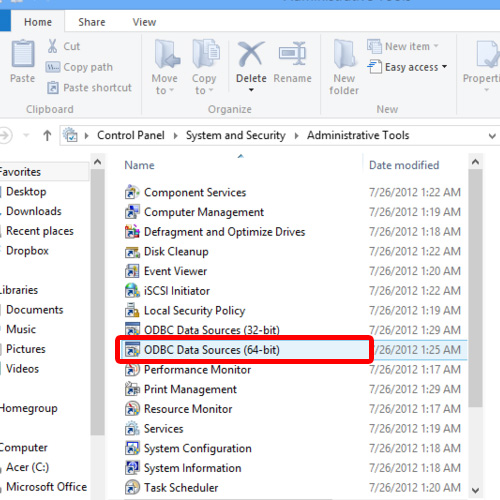Click the Move to folder icon
Viewport: 500px width, 500px height.
[166, 54]
